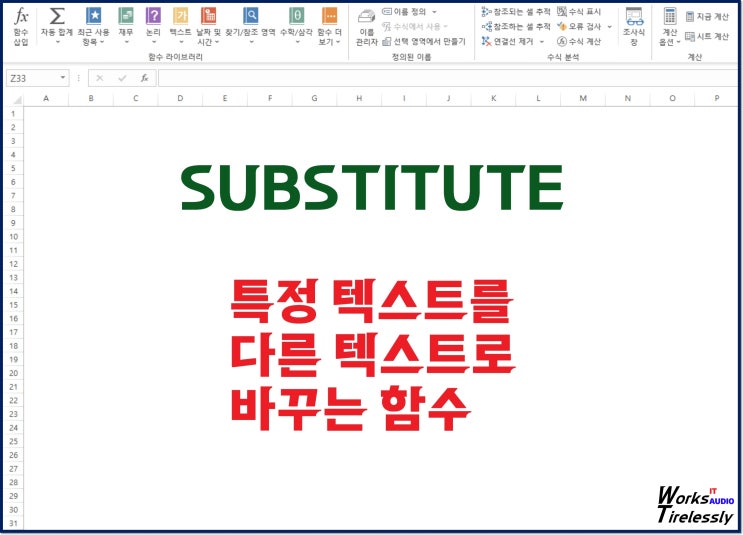Click the 자동 합계 sigma icon
Screen dimensions: 743x535
pyautogui.click(x=57, y=16)
